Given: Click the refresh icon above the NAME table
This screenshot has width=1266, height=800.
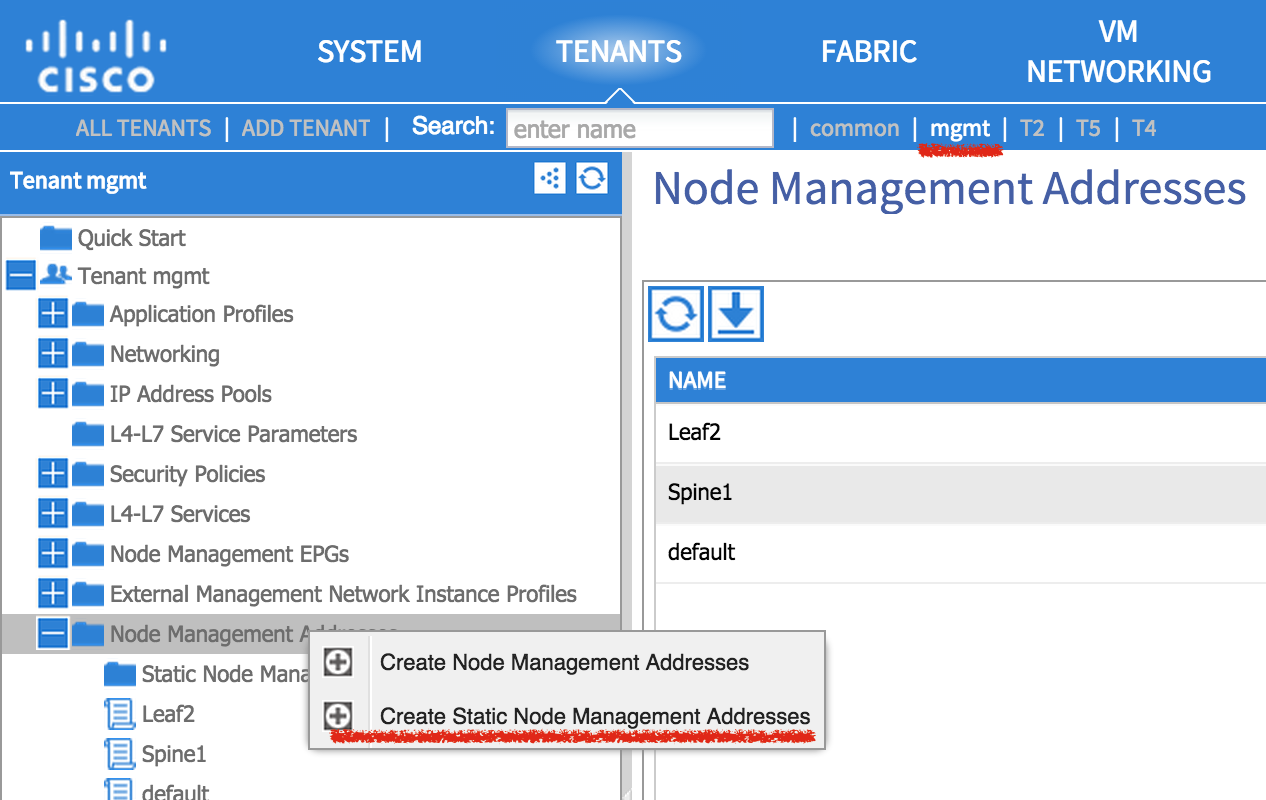Looking at the screenshot, I should pyautogui.click(x=676, y=314).
